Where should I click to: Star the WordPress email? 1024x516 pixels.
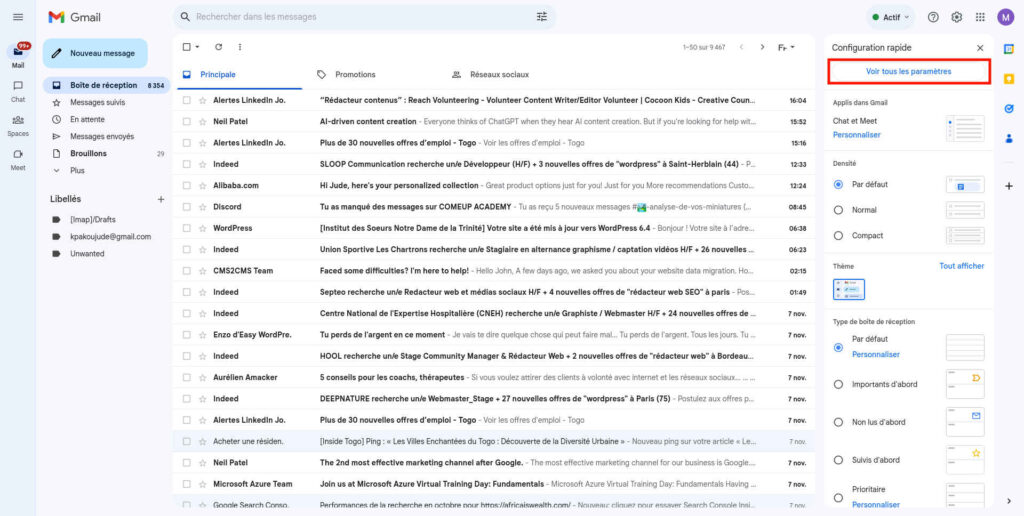pyautogui.click(x=202, y=228)
